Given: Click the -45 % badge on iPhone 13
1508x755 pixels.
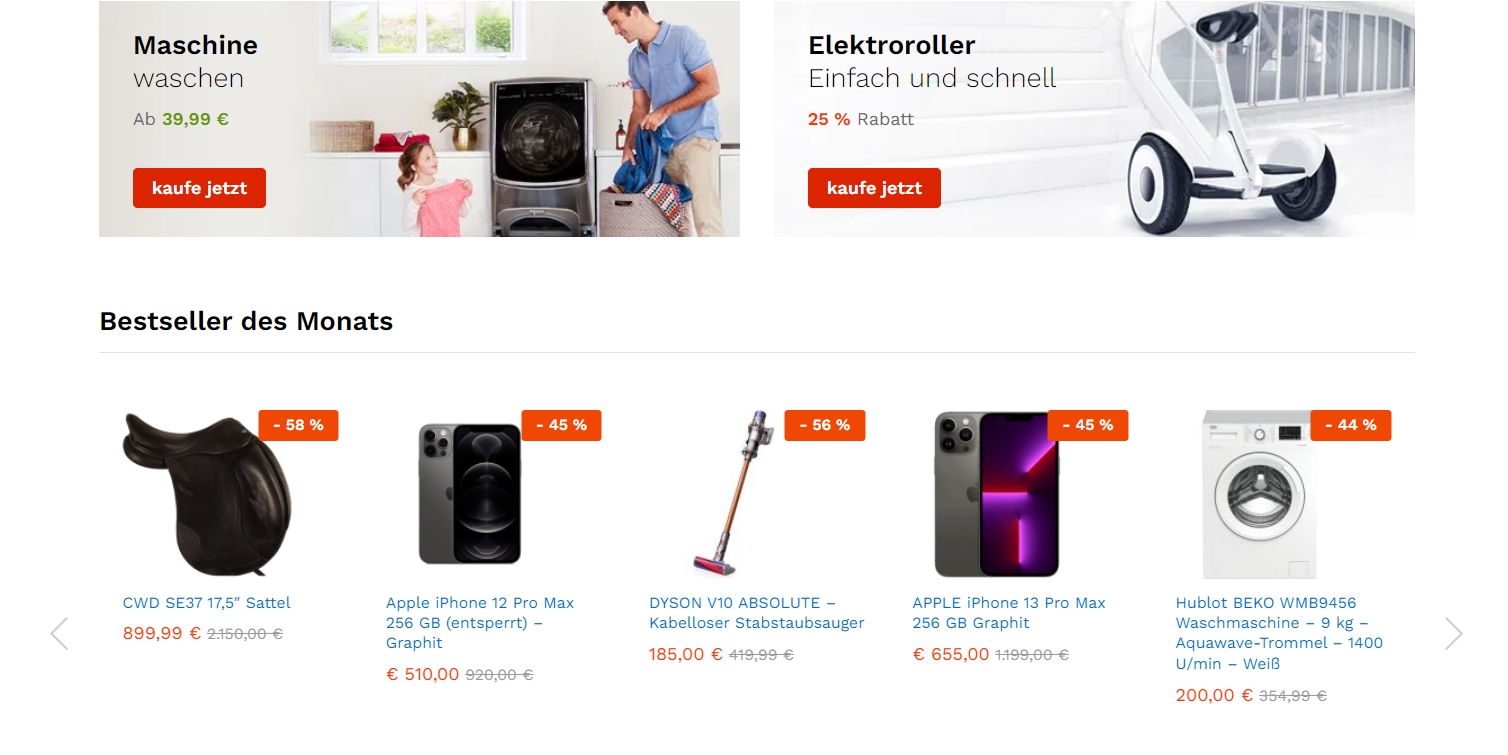Looking at the screenshot, I should click(1088, 425).
